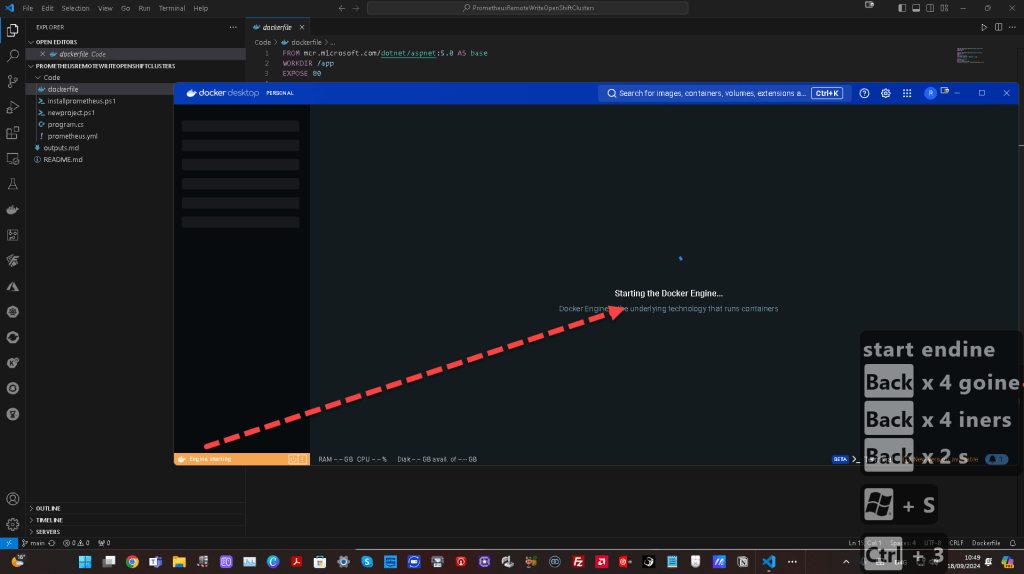Open the Terminal menu

click(172, 8)
